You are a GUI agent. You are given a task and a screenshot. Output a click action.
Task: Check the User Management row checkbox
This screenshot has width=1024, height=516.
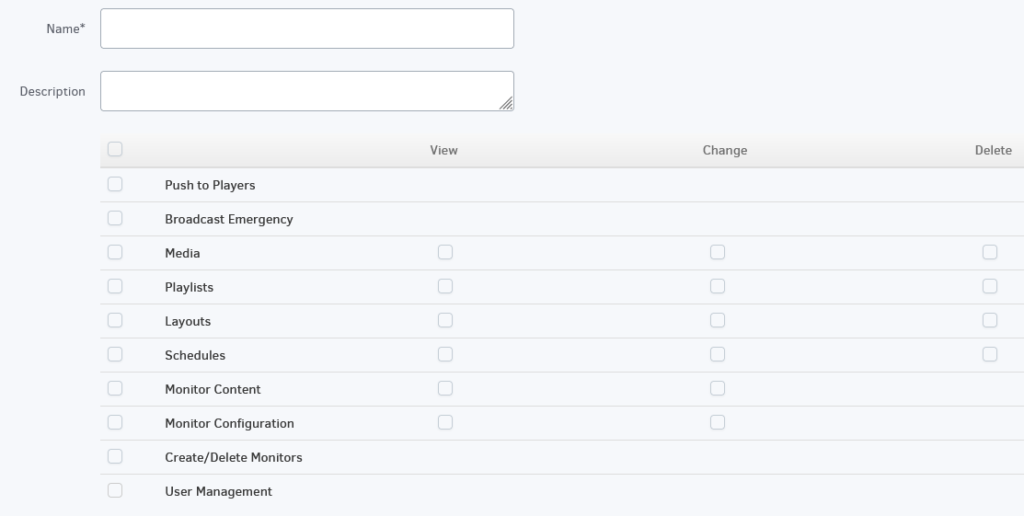pyautogui.click(x=115, y=491)
